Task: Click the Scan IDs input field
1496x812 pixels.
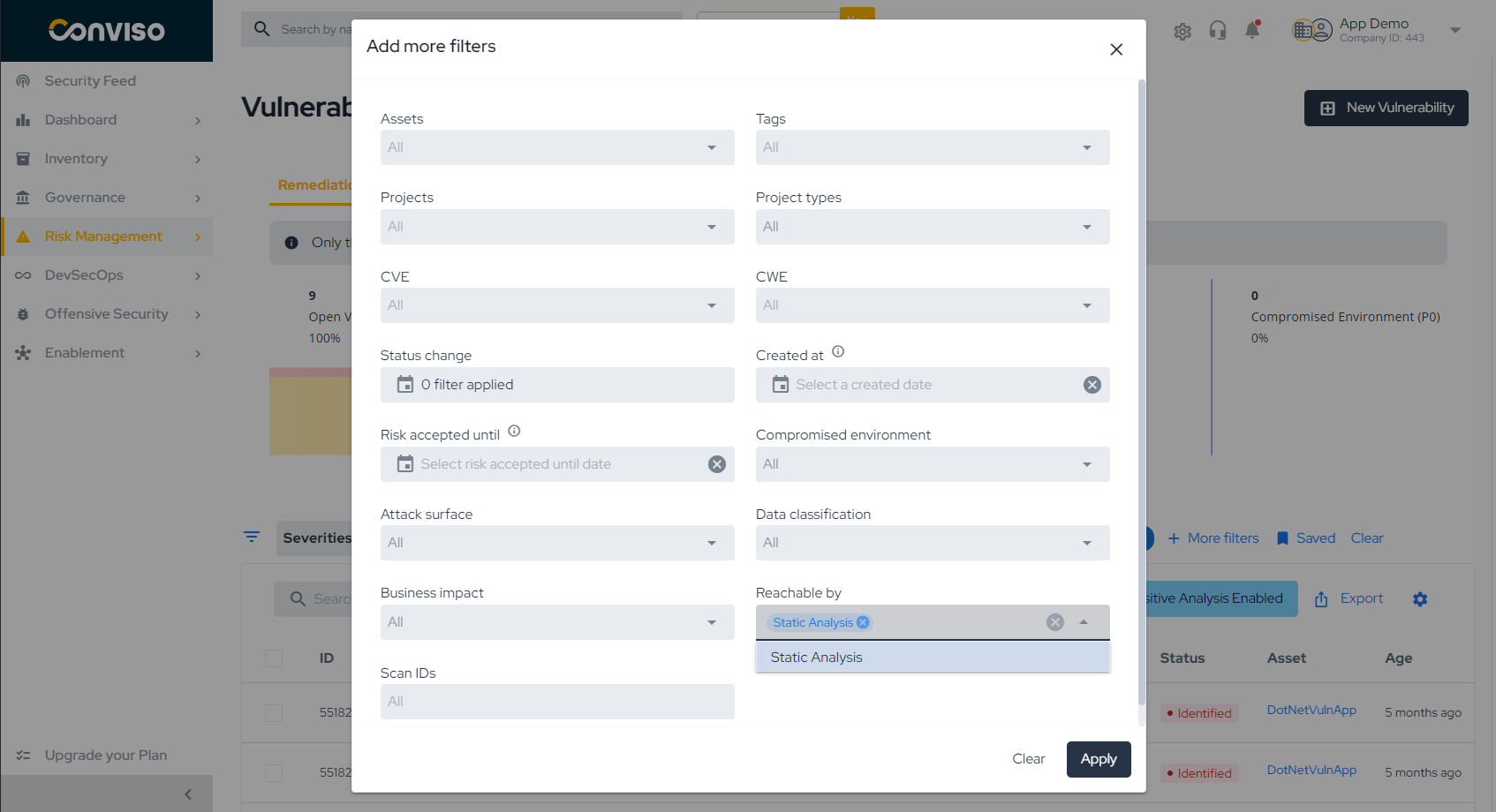Action: click(x=557, y=702)
